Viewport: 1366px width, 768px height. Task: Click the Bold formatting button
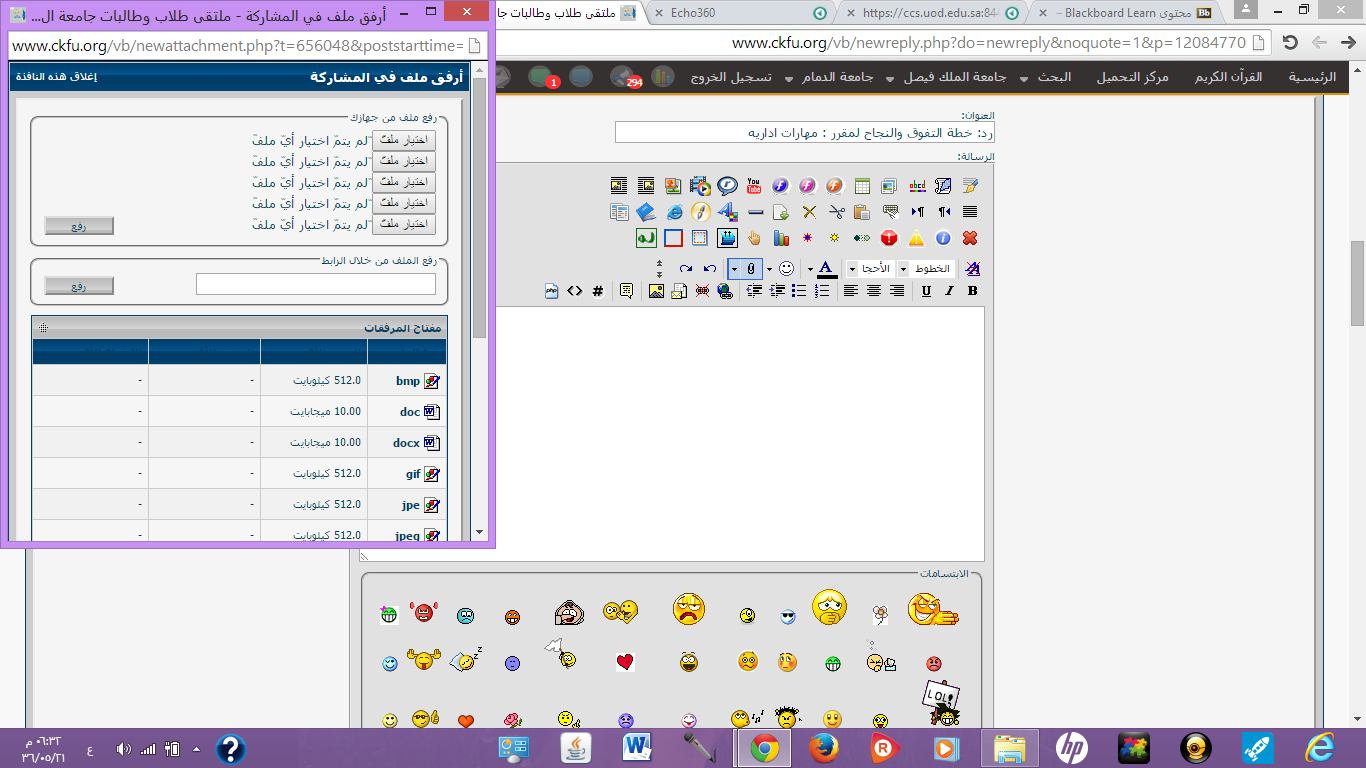coord(972,291)
